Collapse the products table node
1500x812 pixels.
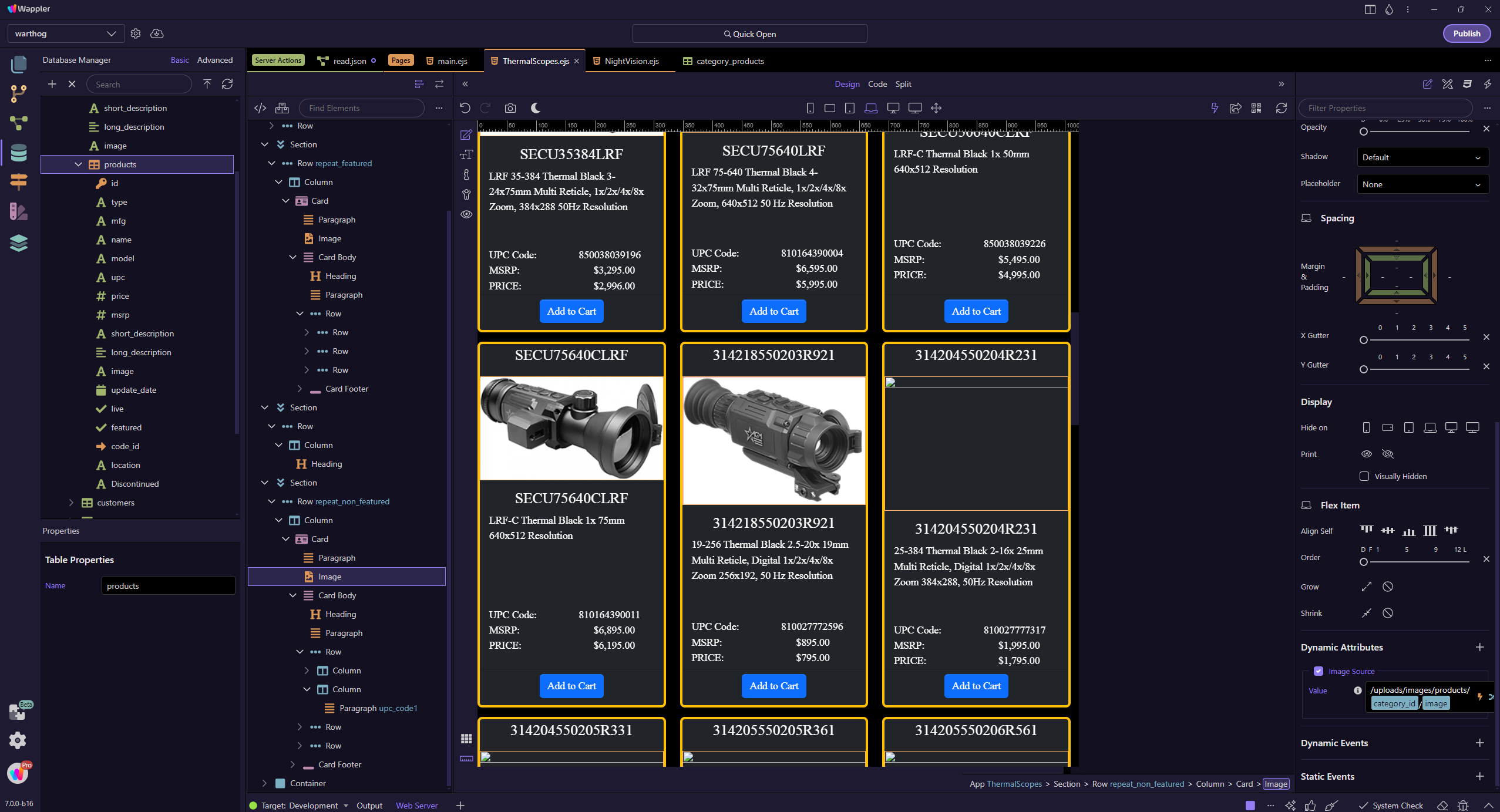pos(78,164)
